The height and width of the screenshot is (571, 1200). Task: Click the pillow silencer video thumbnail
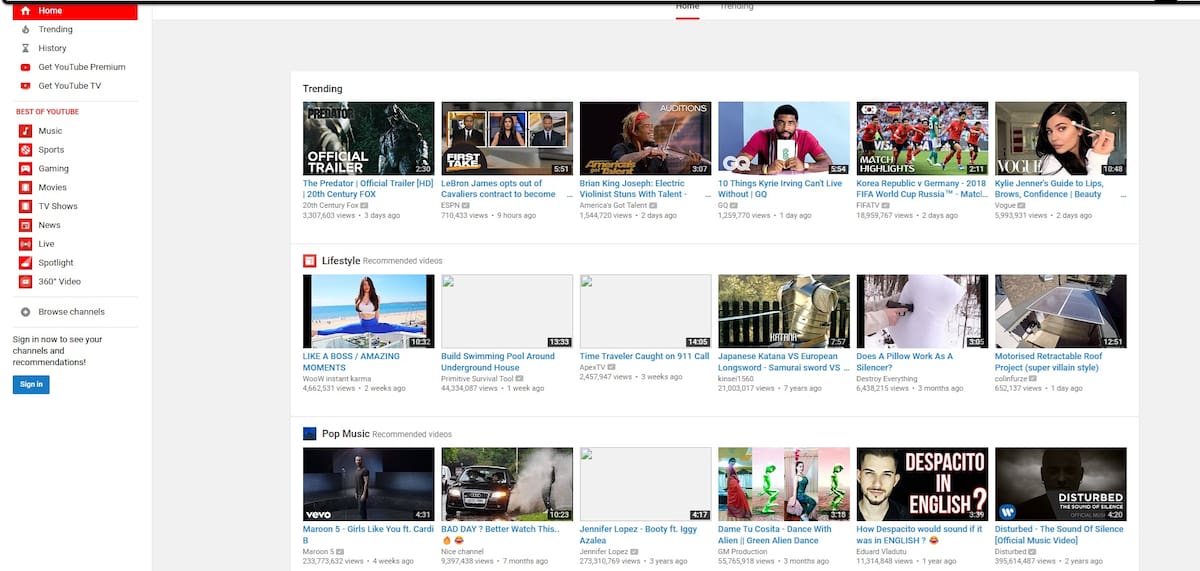coord(923,311)
